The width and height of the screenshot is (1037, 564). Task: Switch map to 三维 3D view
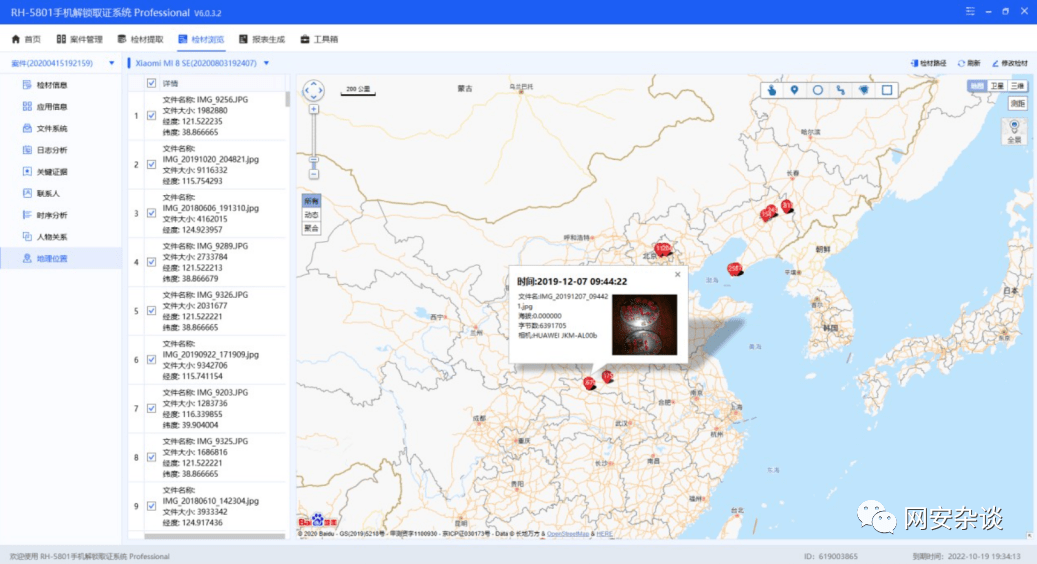pos(1017,87)
